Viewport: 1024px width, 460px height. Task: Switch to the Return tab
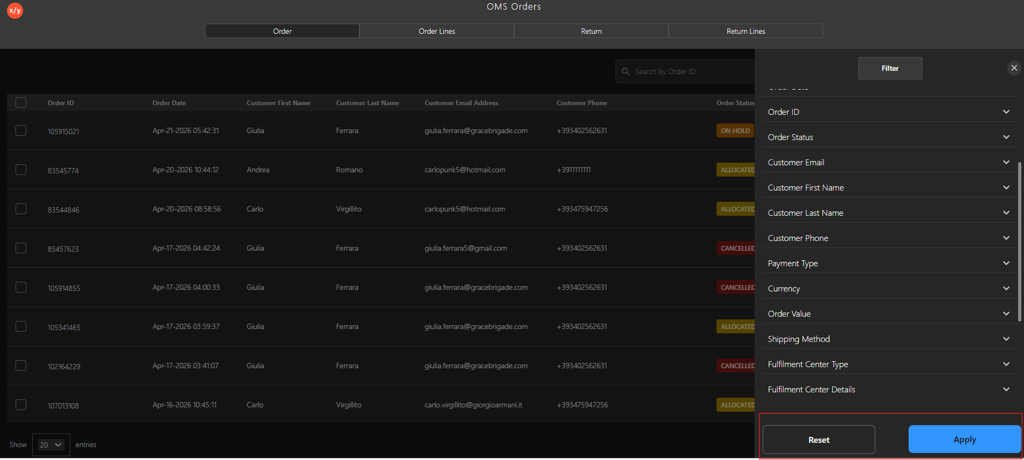[x=591, y=31]
